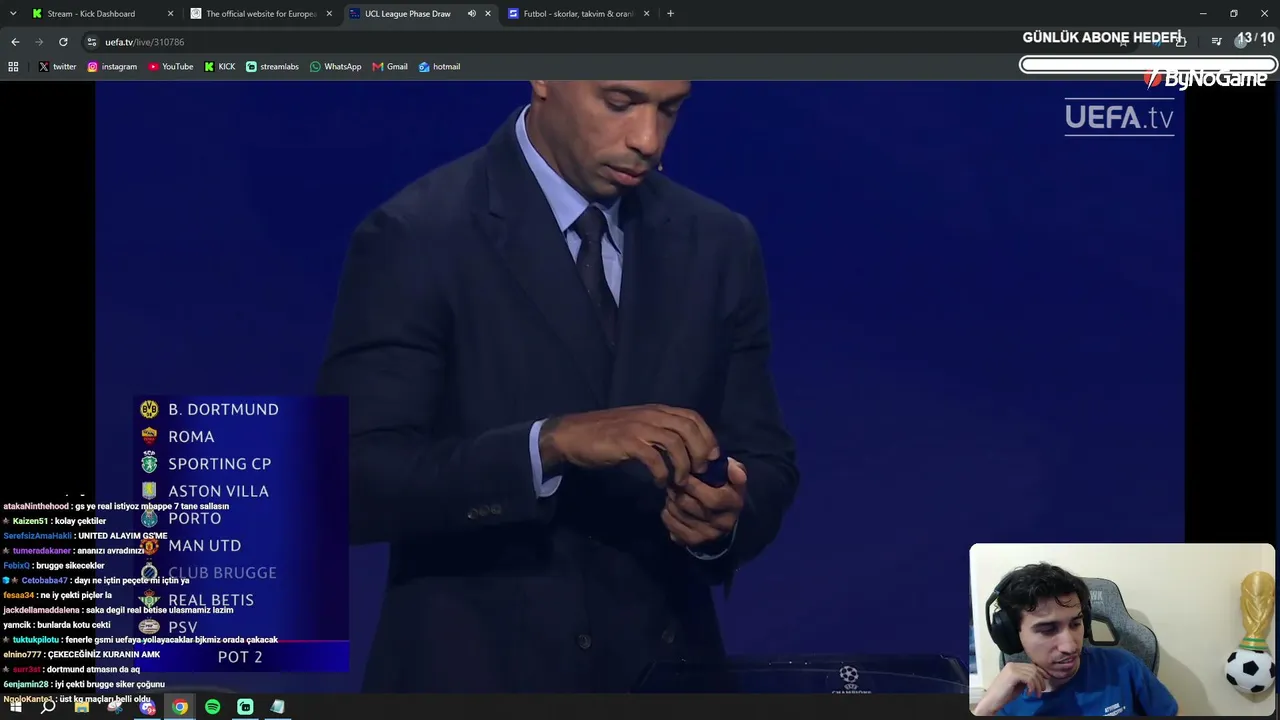
Task: Open Windows search from the taskbar
Action: [x=48, y=707]
